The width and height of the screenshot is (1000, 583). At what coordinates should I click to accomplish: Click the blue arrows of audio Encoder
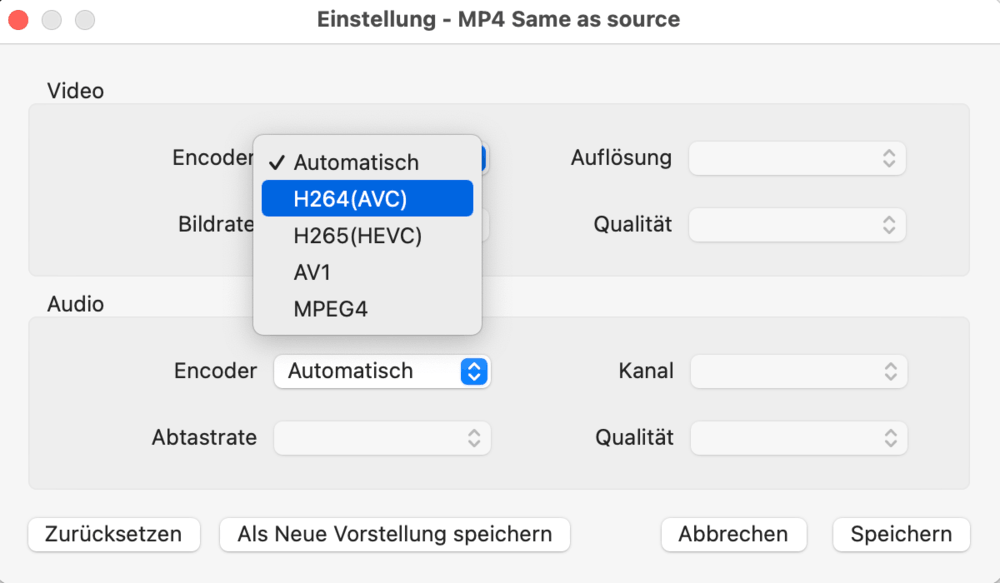click(x=473, y=371)
